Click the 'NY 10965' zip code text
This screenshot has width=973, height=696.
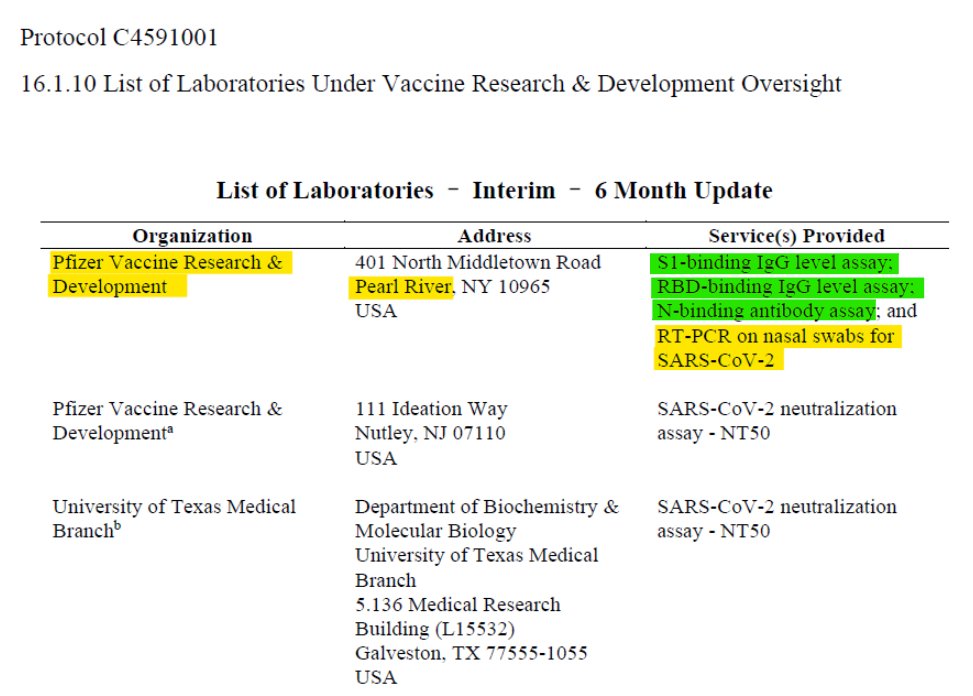(x=506, y=287)
